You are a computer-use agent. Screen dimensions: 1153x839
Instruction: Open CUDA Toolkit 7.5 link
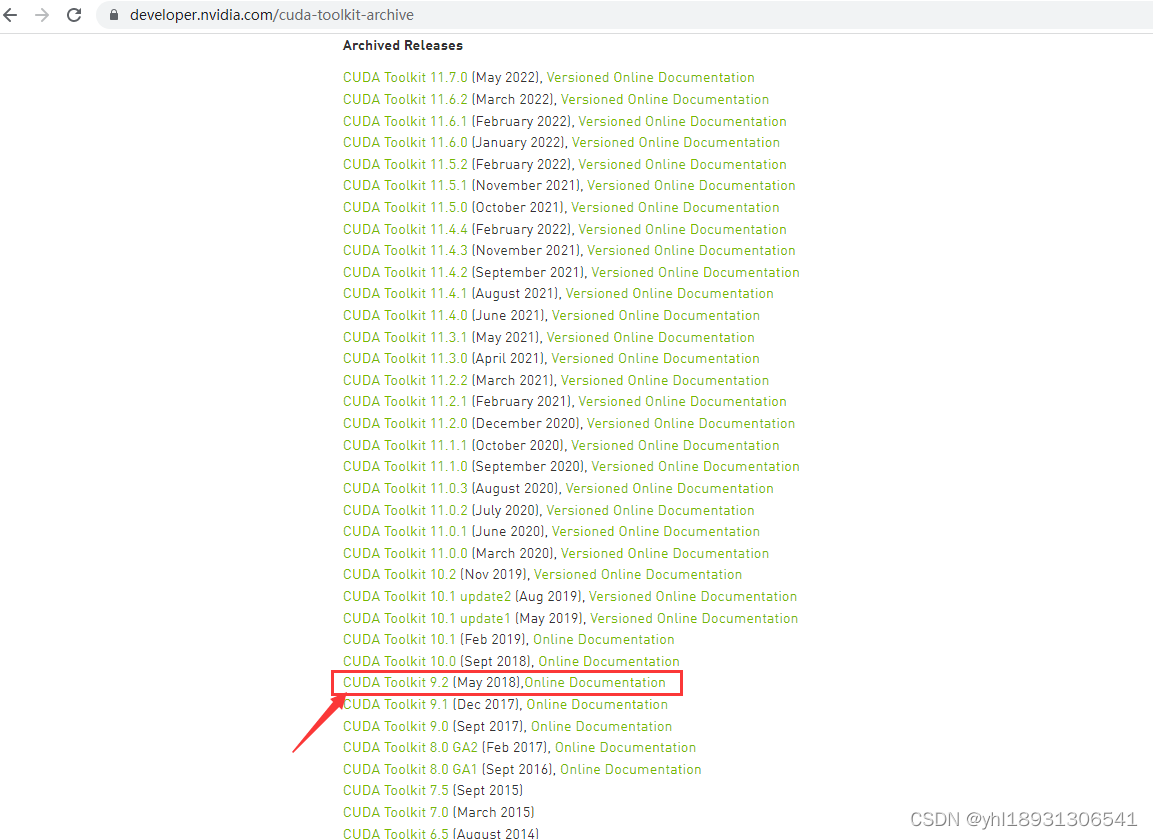396,790
